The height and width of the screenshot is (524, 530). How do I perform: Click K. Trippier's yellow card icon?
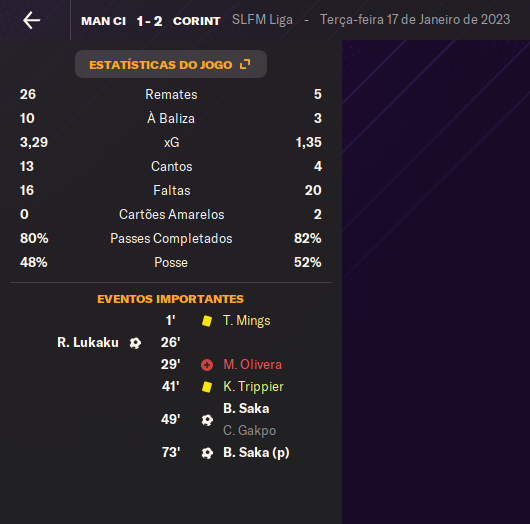coord(207,387)
